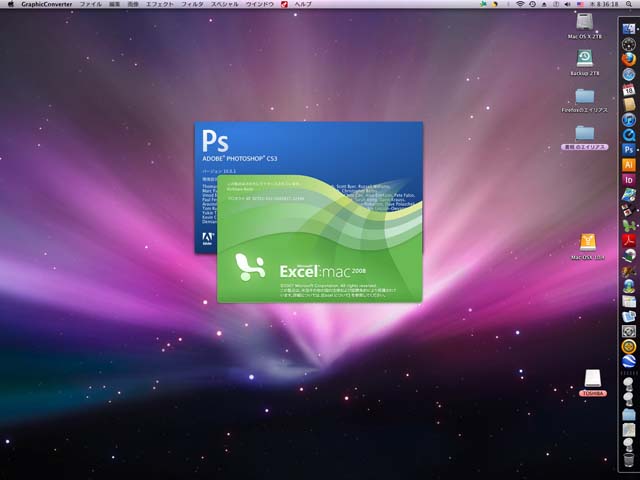Open the volume control in menu bar
This screenshot has width=640, height=480.
(567, 4)
